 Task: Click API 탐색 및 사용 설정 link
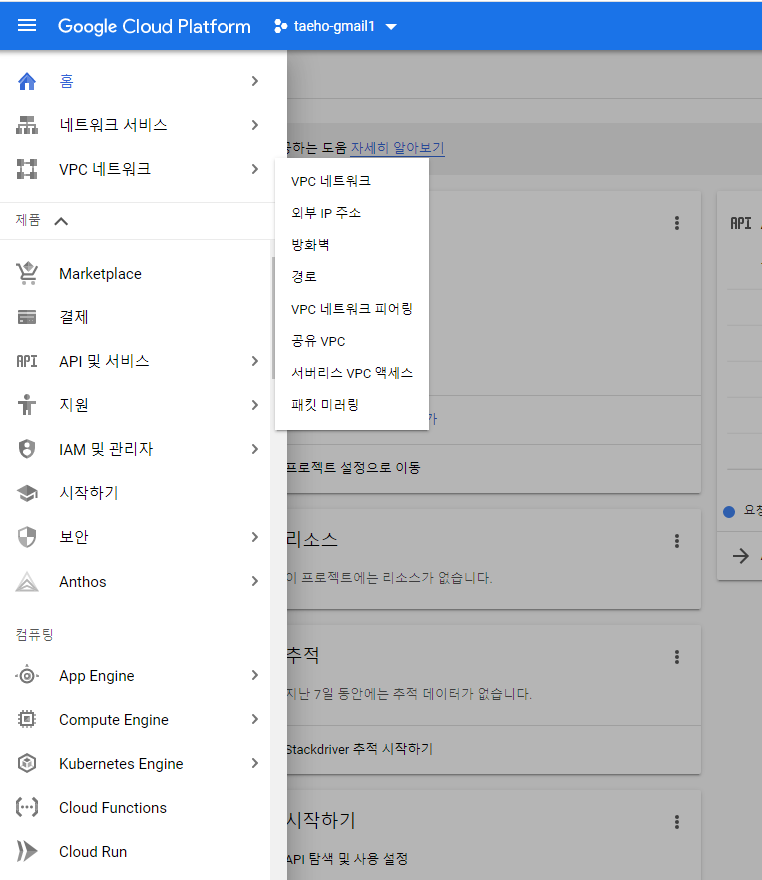347,859
